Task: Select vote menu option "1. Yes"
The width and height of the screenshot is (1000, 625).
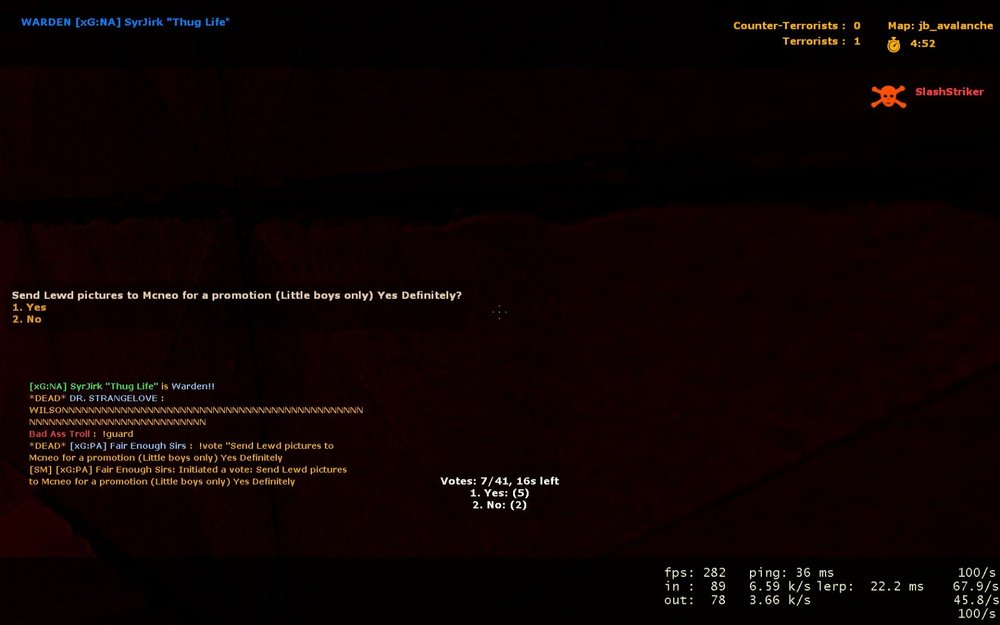Action: point(29,307)
